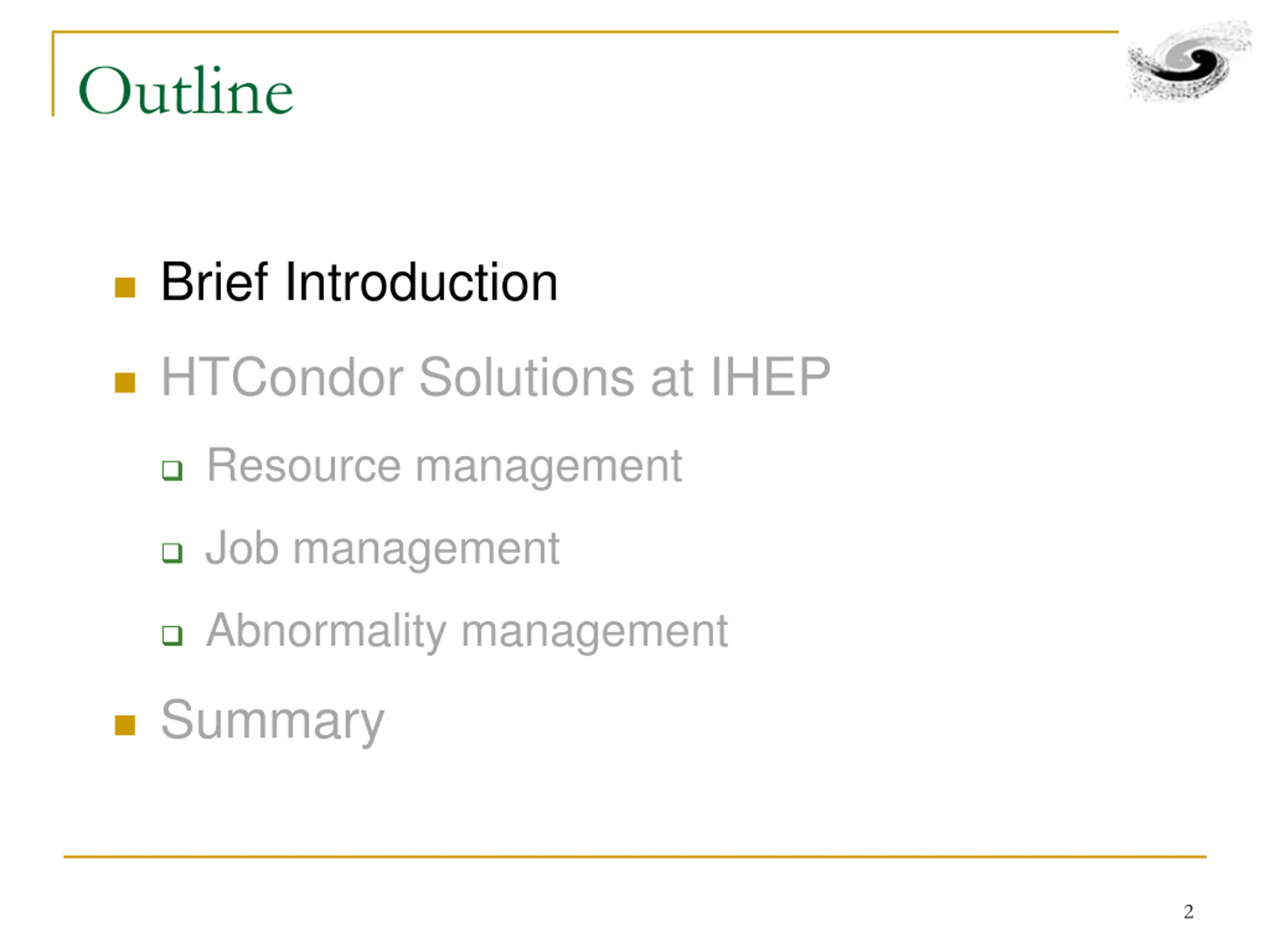Click the gold bullet beside HTCondor Solutions
This screenshot has width=1270, height=952.
(125, 383)
